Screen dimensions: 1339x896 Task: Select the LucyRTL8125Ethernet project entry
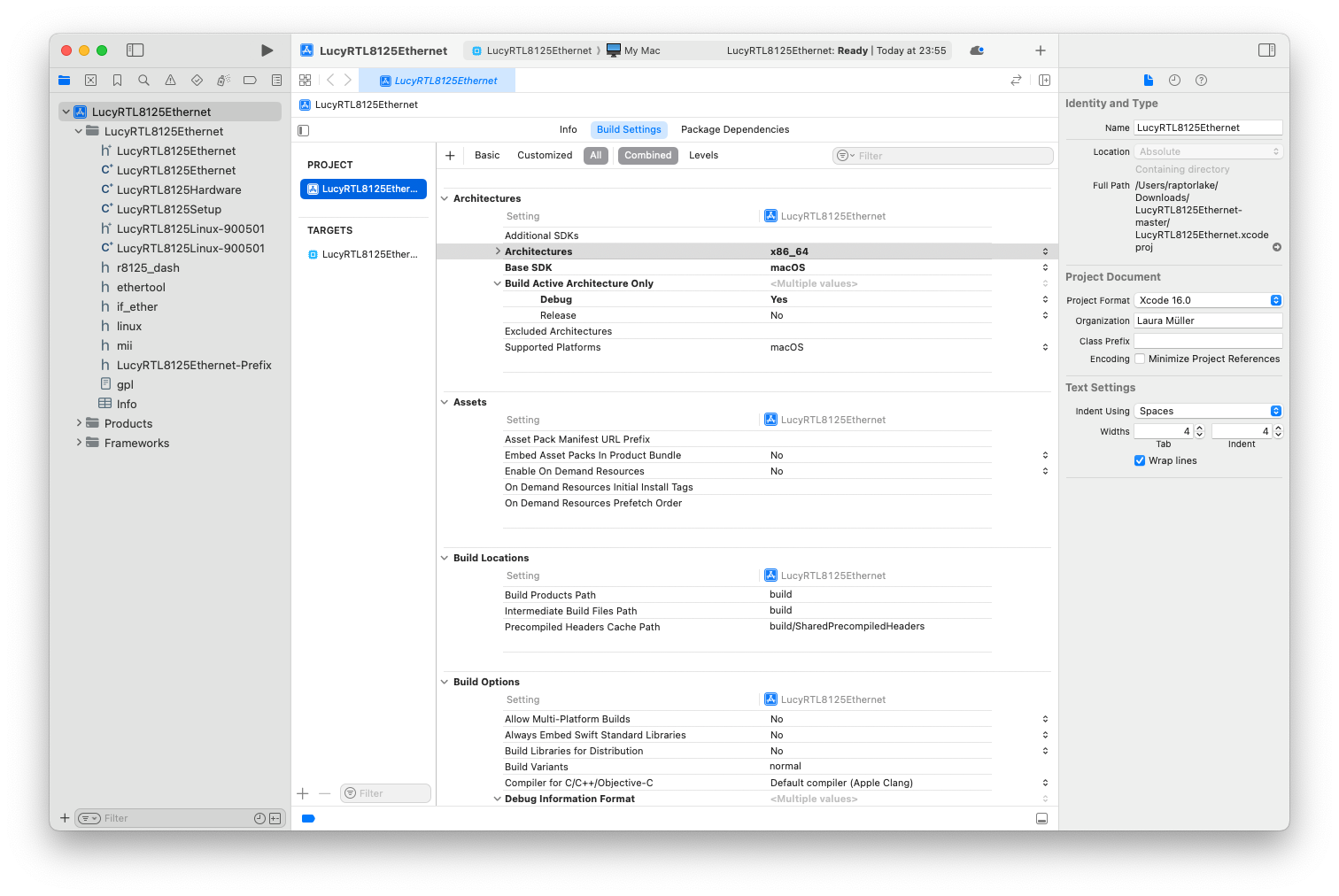(x=363, y=189)
